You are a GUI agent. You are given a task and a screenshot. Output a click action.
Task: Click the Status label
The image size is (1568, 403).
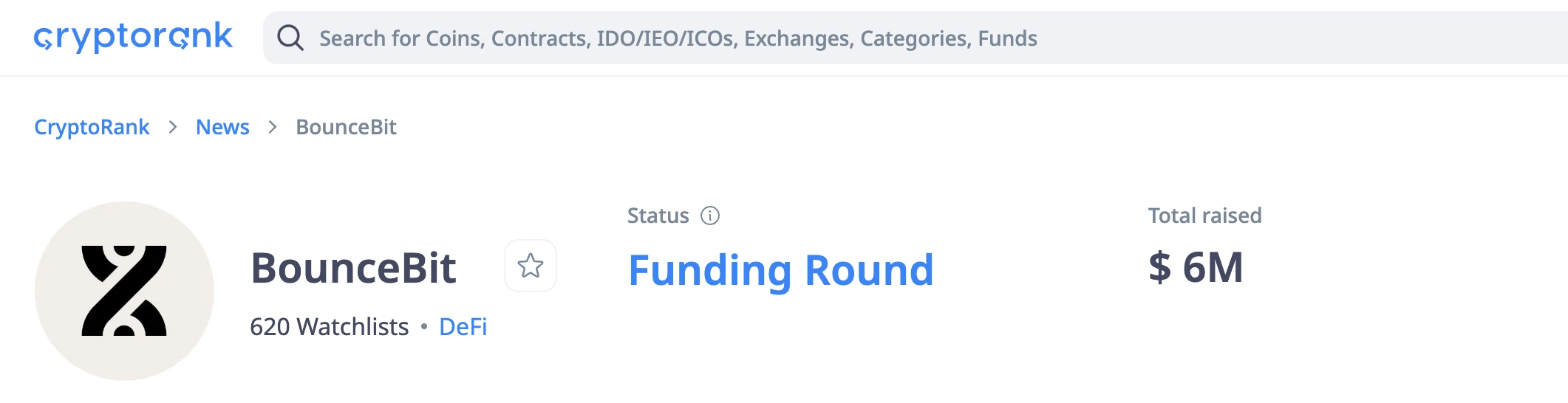pyautogui.click(x=658, y=216)
